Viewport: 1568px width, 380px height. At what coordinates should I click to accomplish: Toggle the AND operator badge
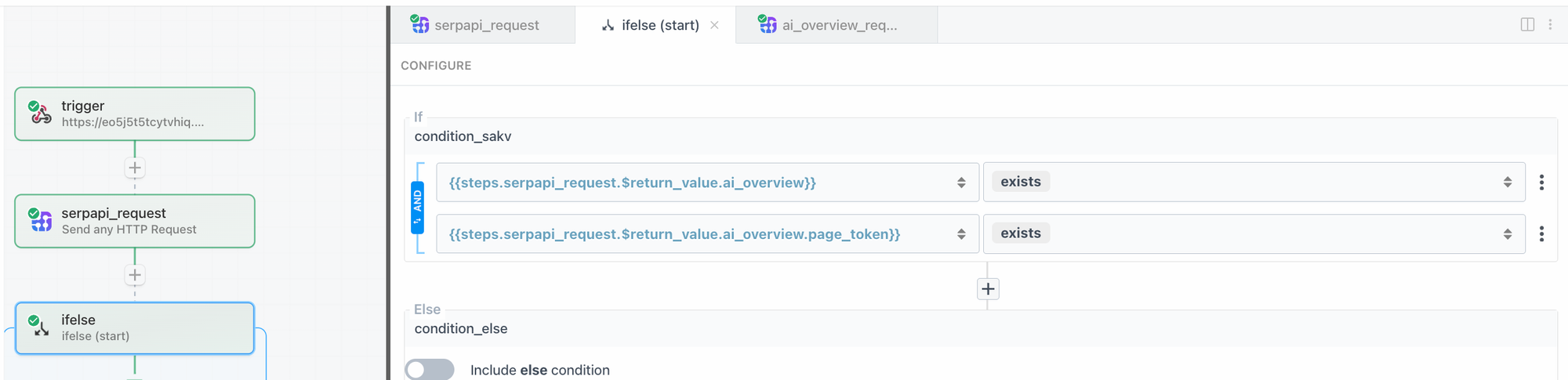pos(417,208)
